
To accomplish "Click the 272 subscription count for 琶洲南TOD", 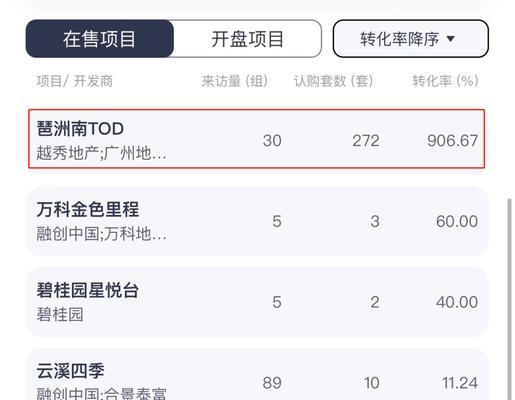I will [366, 140].
